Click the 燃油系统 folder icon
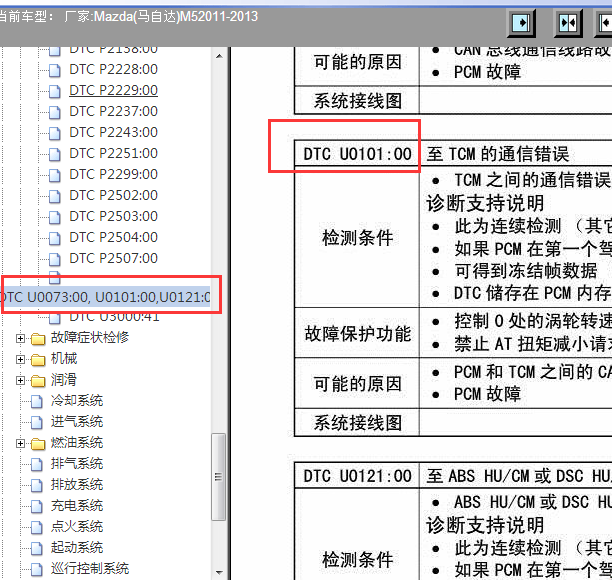Screen dimensions: 612x580 click(38, 444)
